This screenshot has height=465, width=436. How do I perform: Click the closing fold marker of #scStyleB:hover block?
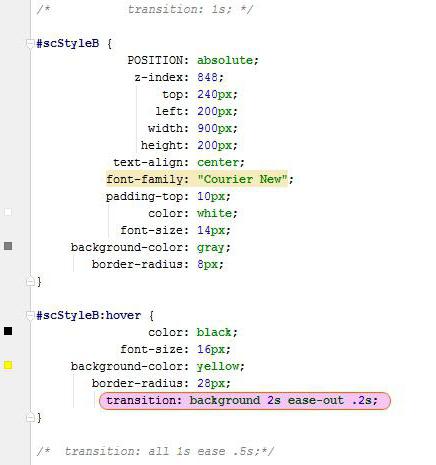click(x=30, y=418)
